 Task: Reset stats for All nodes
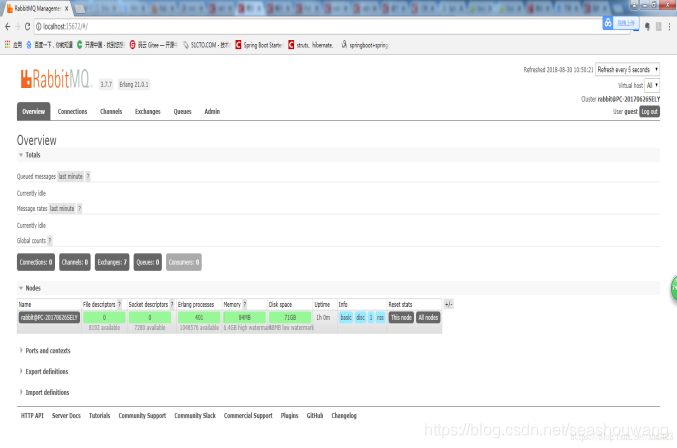point(428,317)
